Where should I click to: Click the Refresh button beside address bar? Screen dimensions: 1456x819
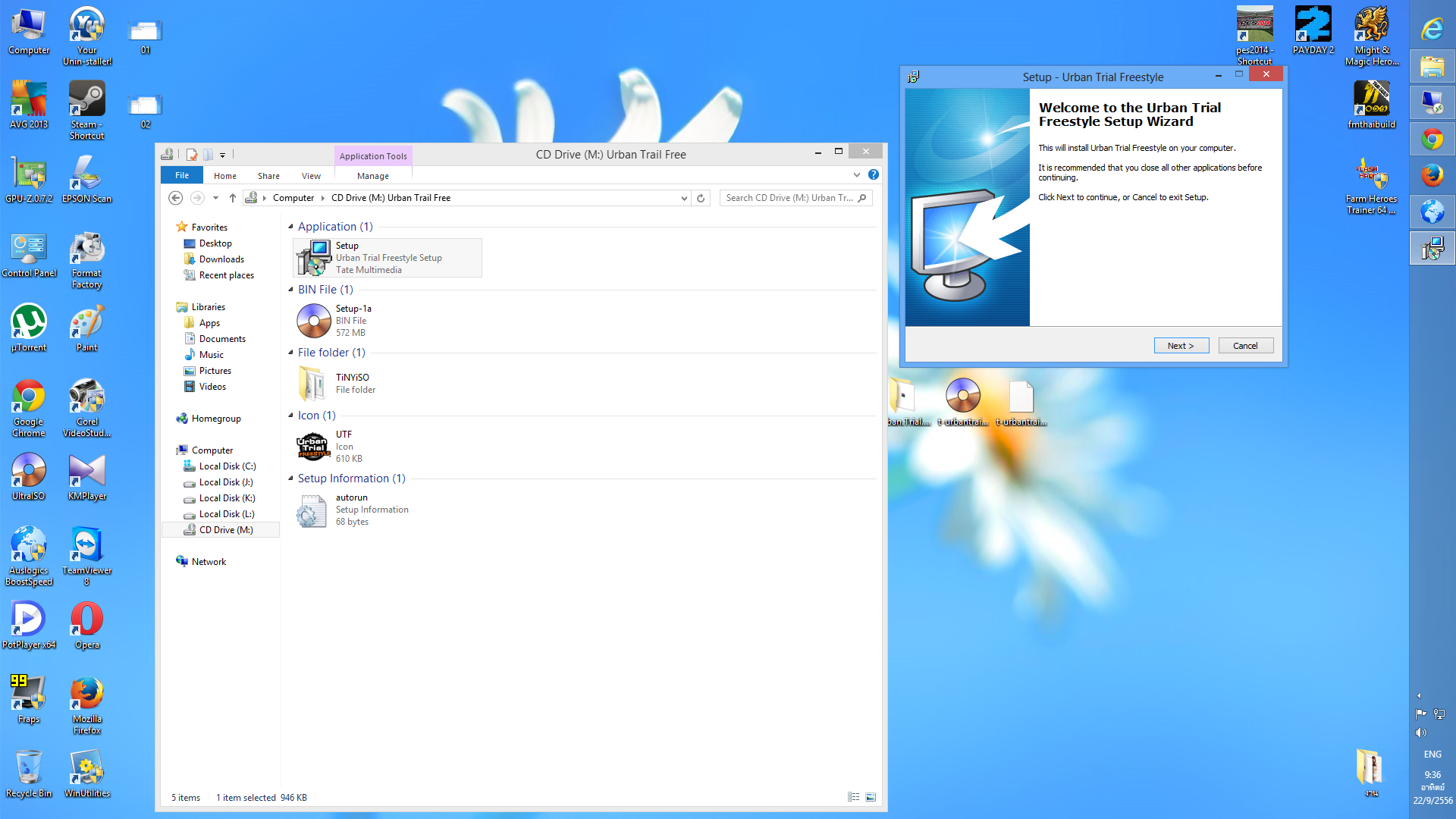click(701, 198)
